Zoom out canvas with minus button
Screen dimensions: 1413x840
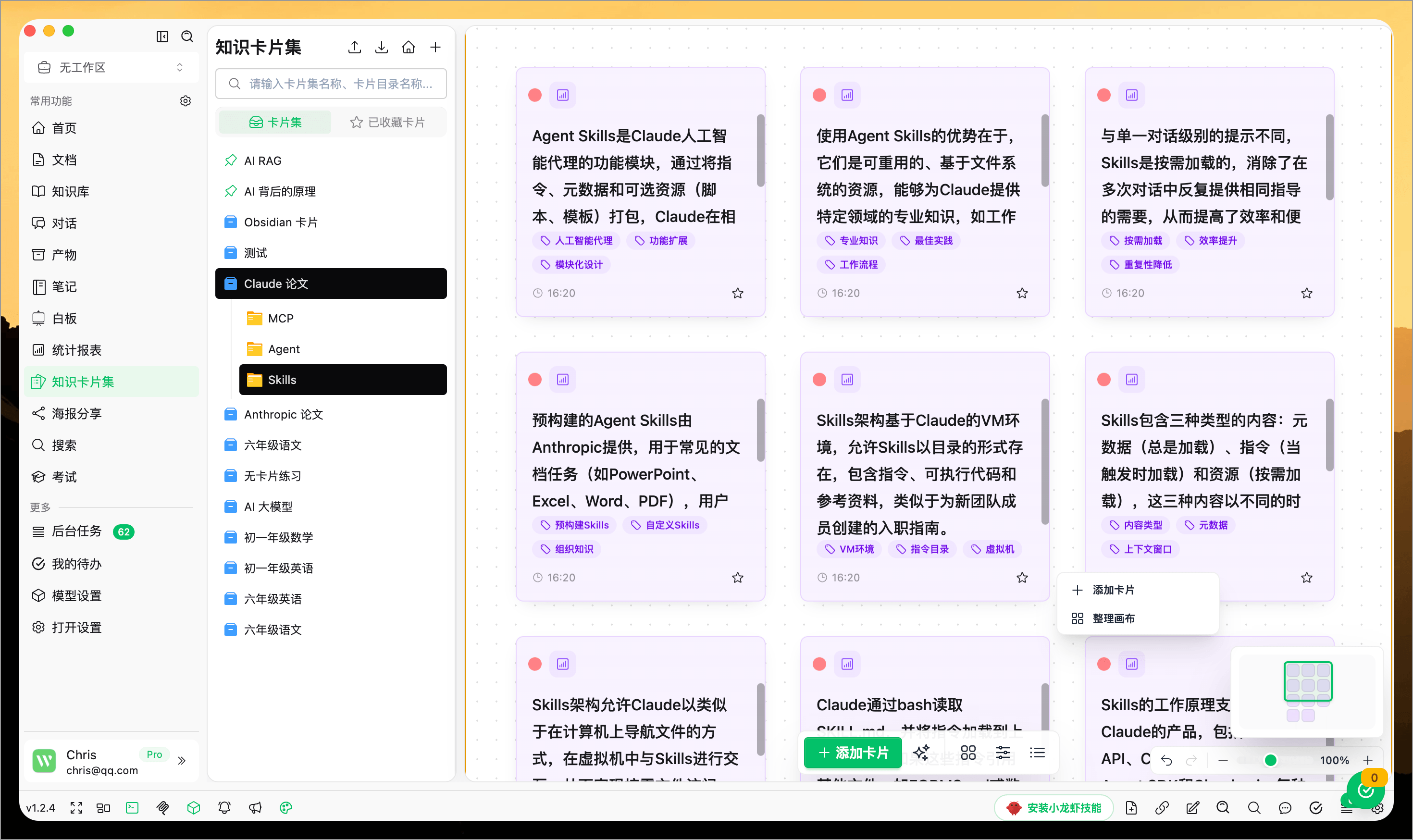click(1223, 760)
